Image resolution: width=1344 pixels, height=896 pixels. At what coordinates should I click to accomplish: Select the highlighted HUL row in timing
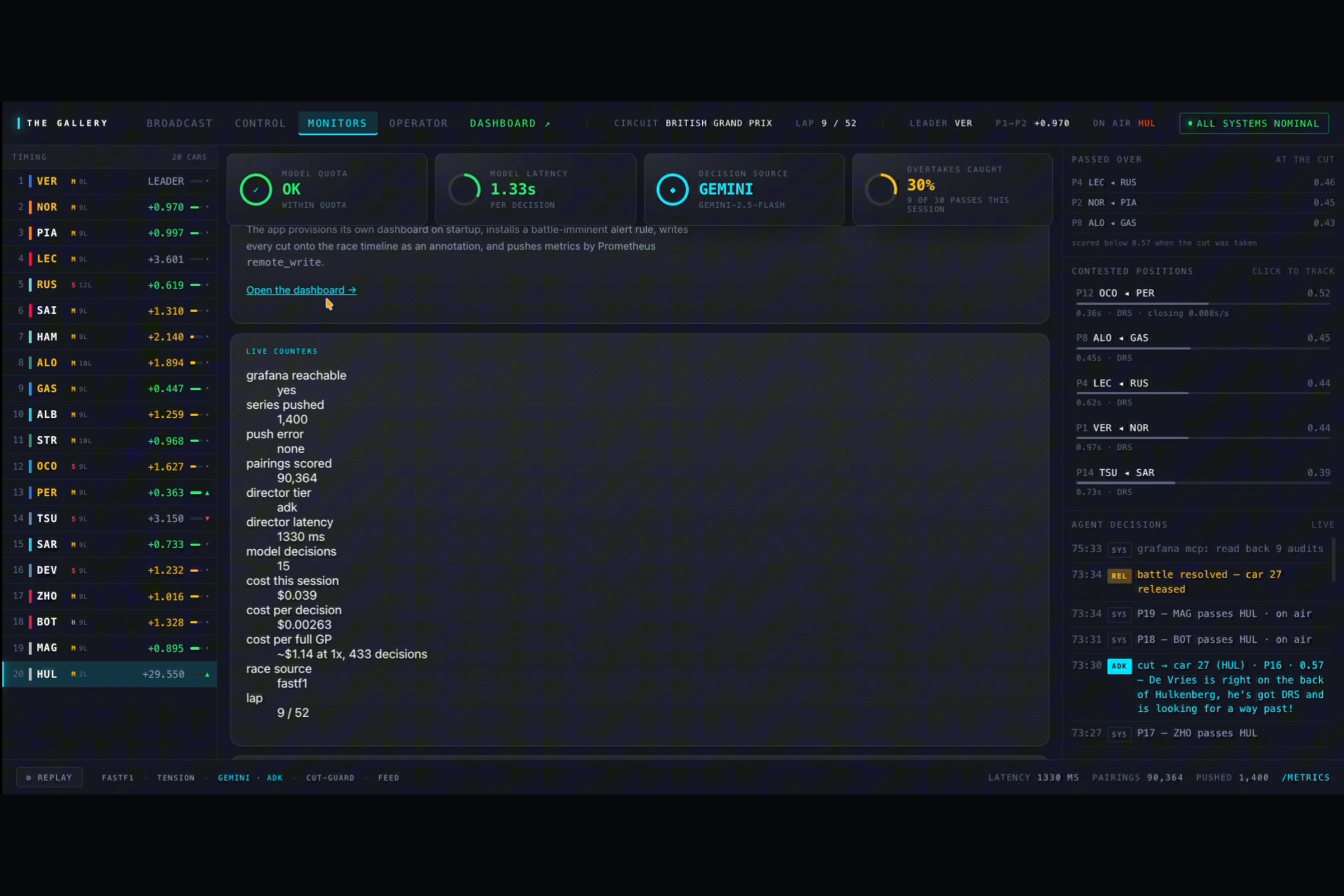point(110,674)
